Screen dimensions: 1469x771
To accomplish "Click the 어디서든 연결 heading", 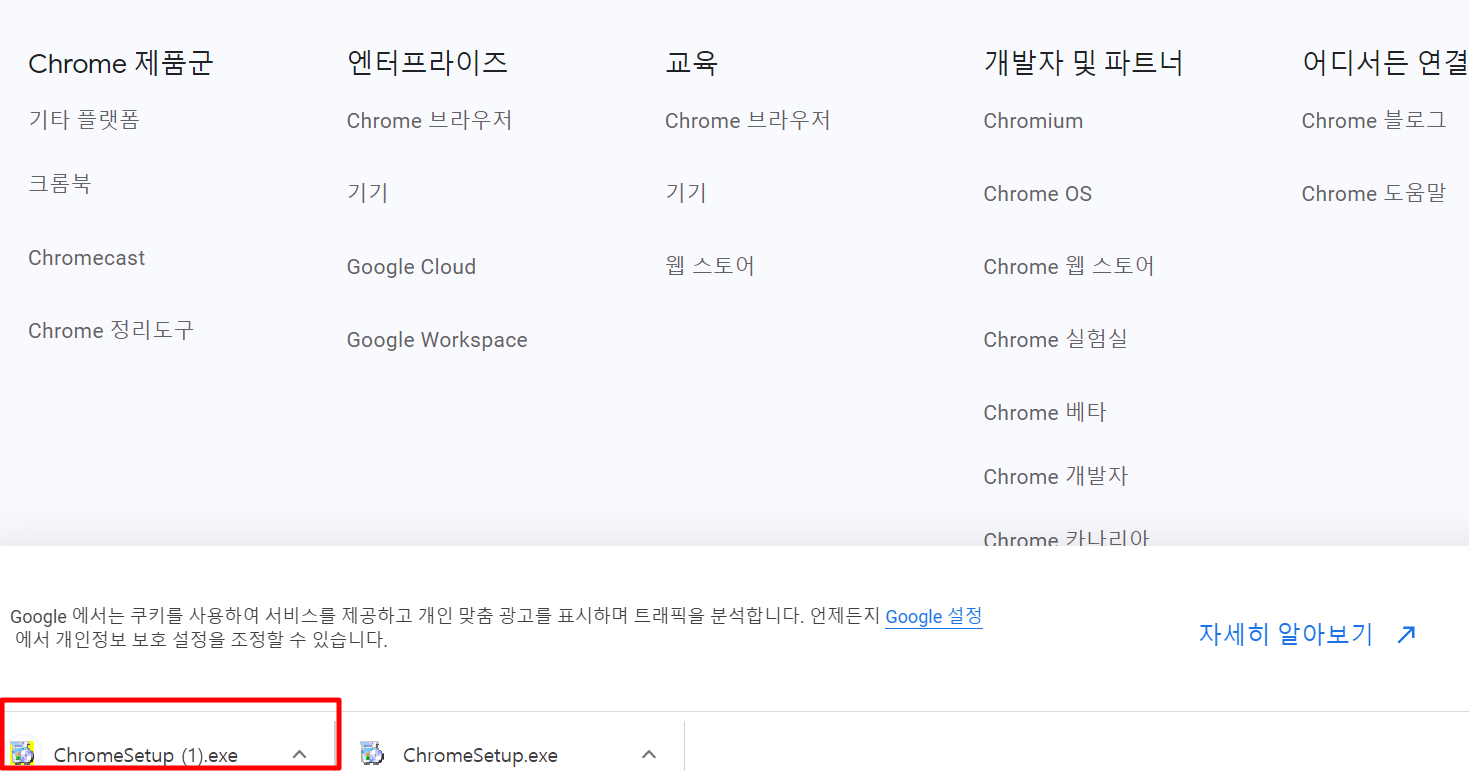I will click(1385, 63).
